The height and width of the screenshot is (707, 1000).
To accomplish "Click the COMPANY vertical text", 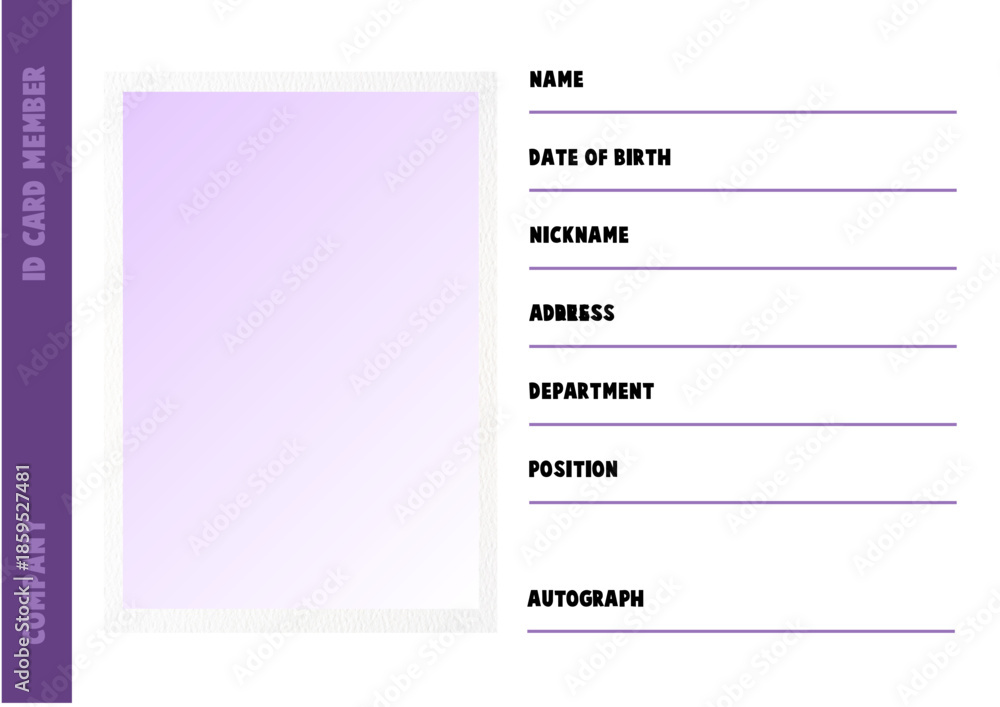I will click(x=38, y=581).
